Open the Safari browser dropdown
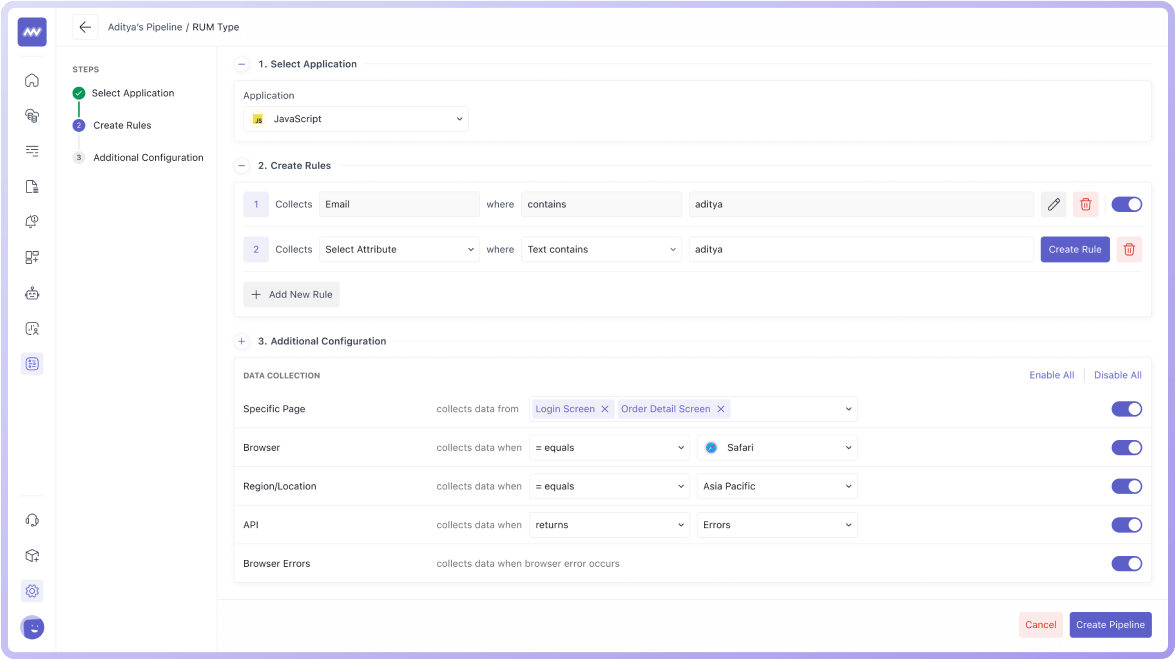 click(777, 448)
